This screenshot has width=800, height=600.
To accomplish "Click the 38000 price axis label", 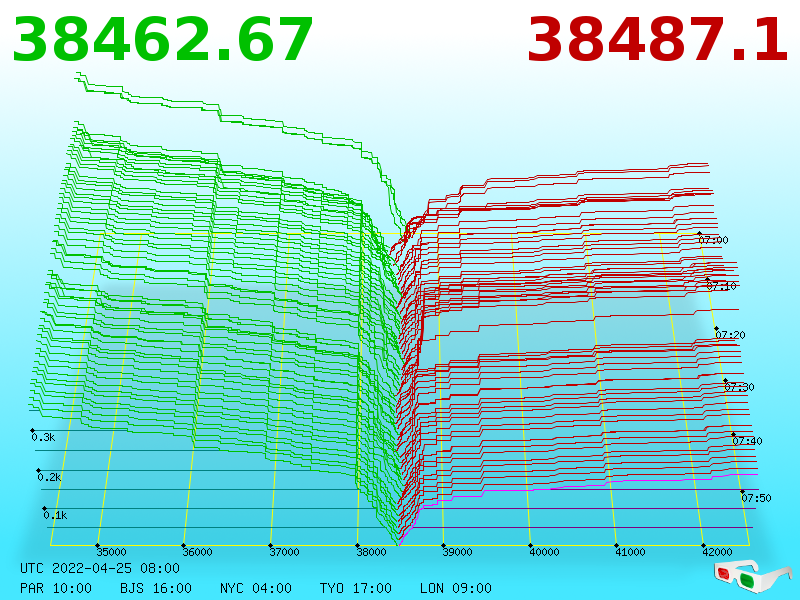I will [371, 552].
